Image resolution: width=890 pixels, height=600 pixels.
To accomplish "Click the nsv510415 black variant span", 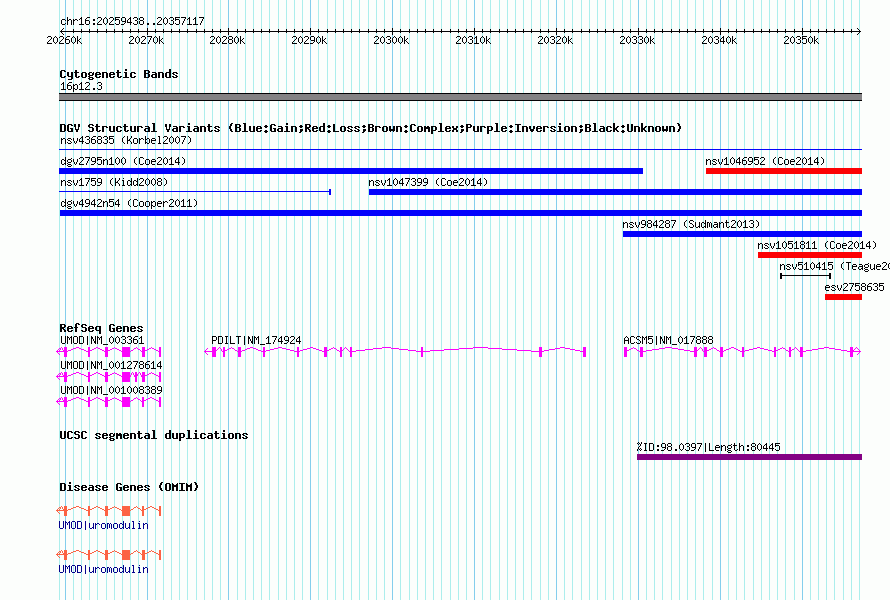I will 805,276.
